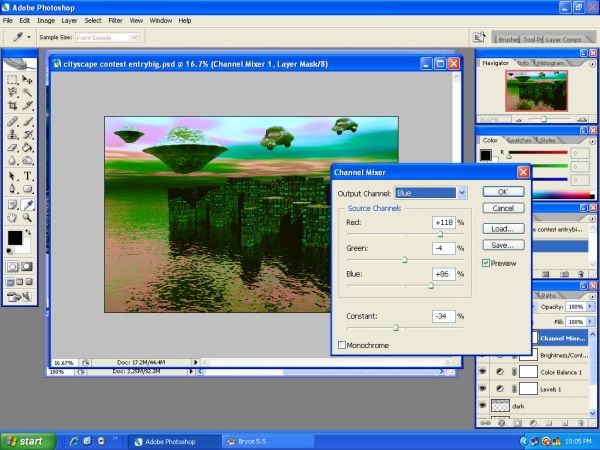Open the Navigator panel options menu
600x450 pixels.
pyautogui.click(x=592, y=64)
